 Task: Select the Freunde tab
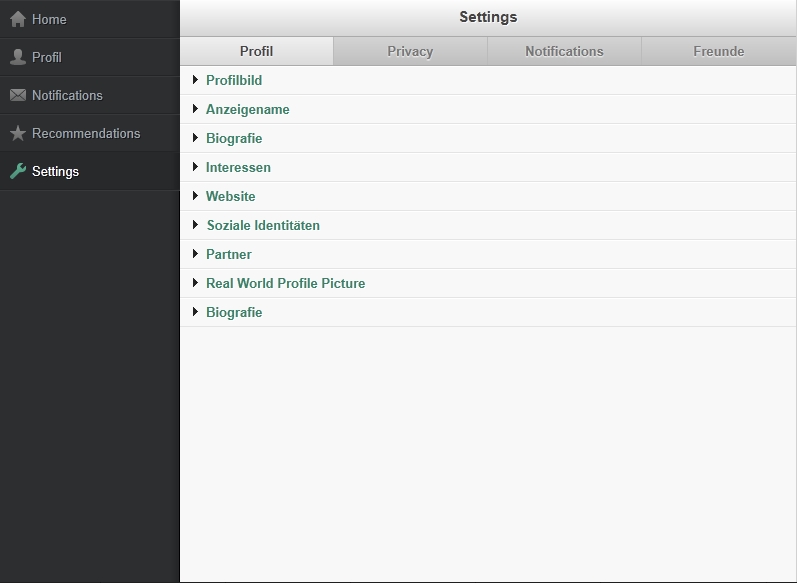click(x=718, y=51)
